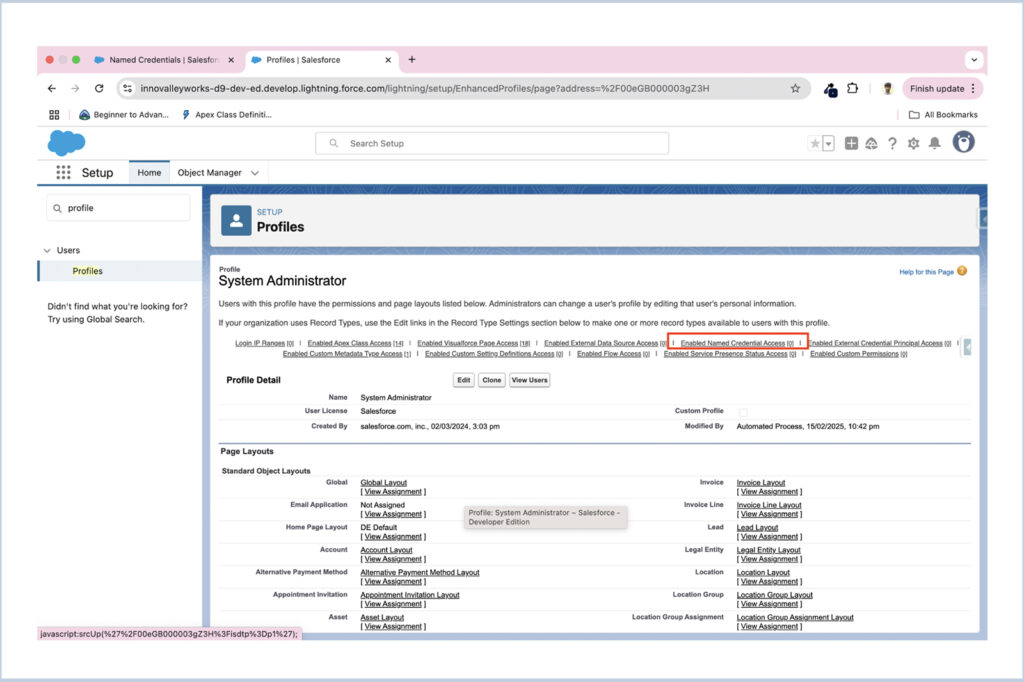This screenshot has height=682, width=1024.
Task: Open Enabled Flow Access link
Action: coord(613,353)
